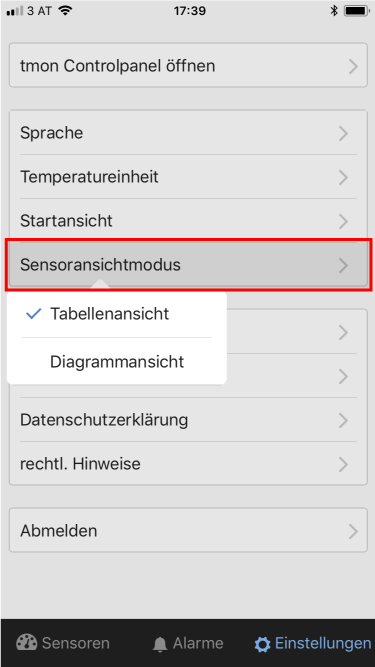This screenshot has height=667, width=375.
Task: Open Datenschutzerklärung
Action: [x=188, y=420]
